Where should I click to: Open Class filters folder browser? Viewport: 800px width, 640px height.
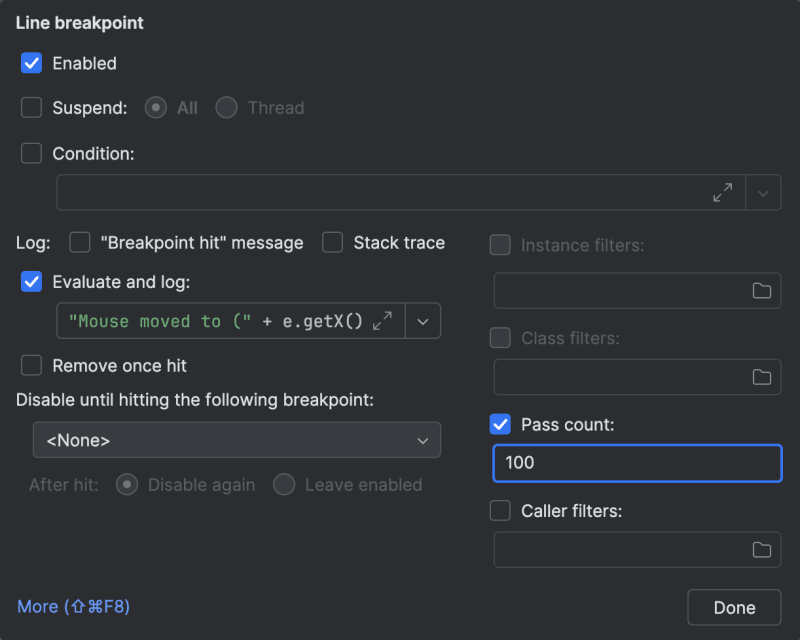[762, 377]
